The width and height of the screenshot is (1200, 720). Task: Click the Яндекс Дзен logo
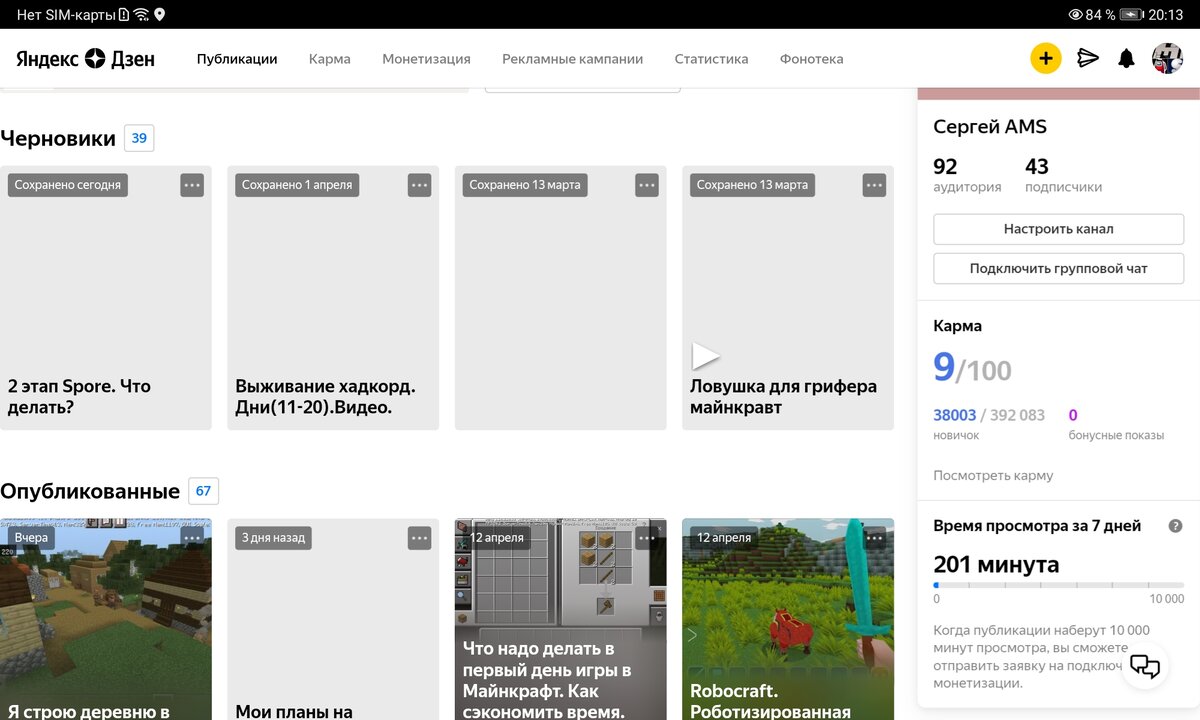click(85, 59)
